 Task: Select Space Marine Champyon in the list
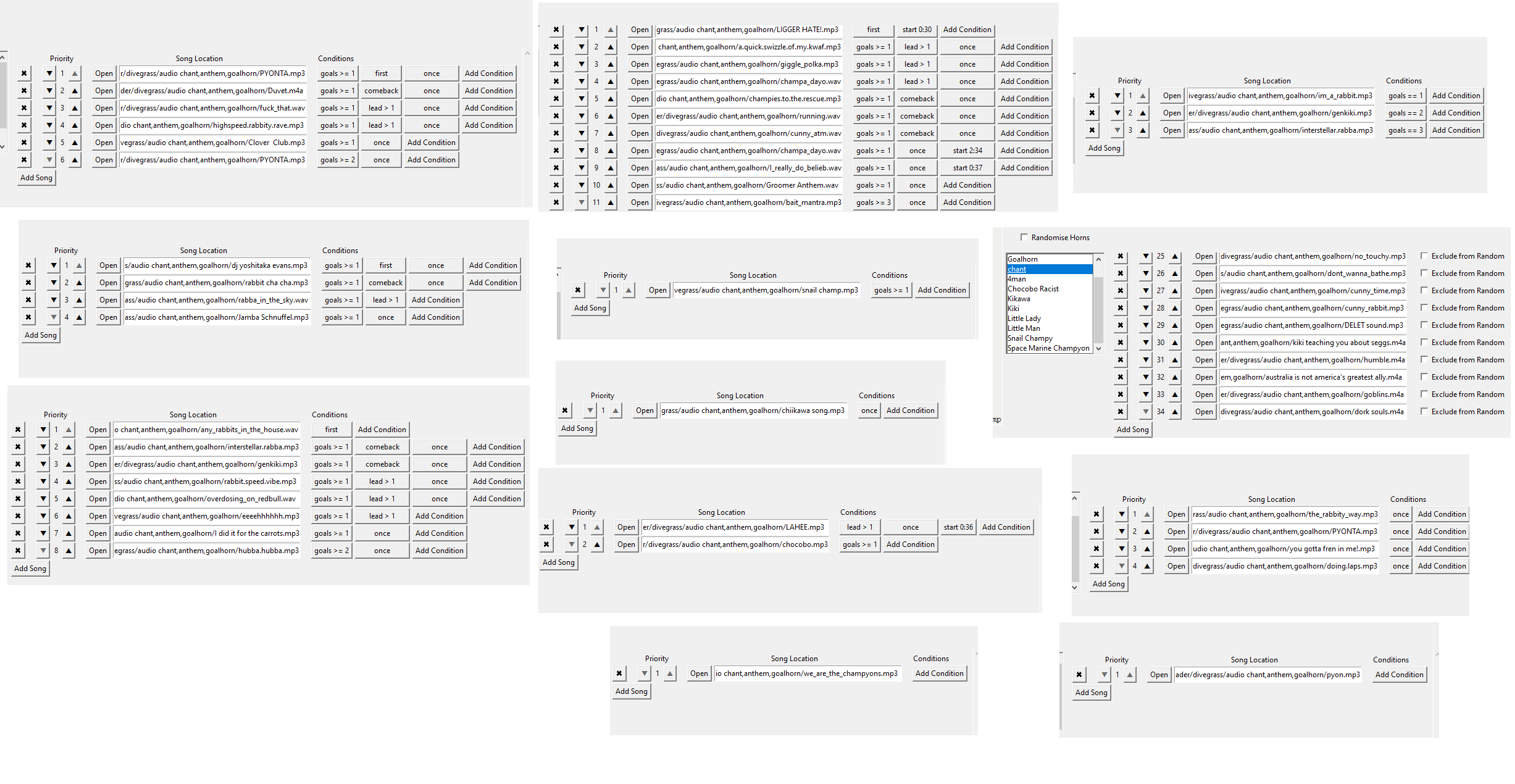pyautogui.click(x=1050, y=348)
